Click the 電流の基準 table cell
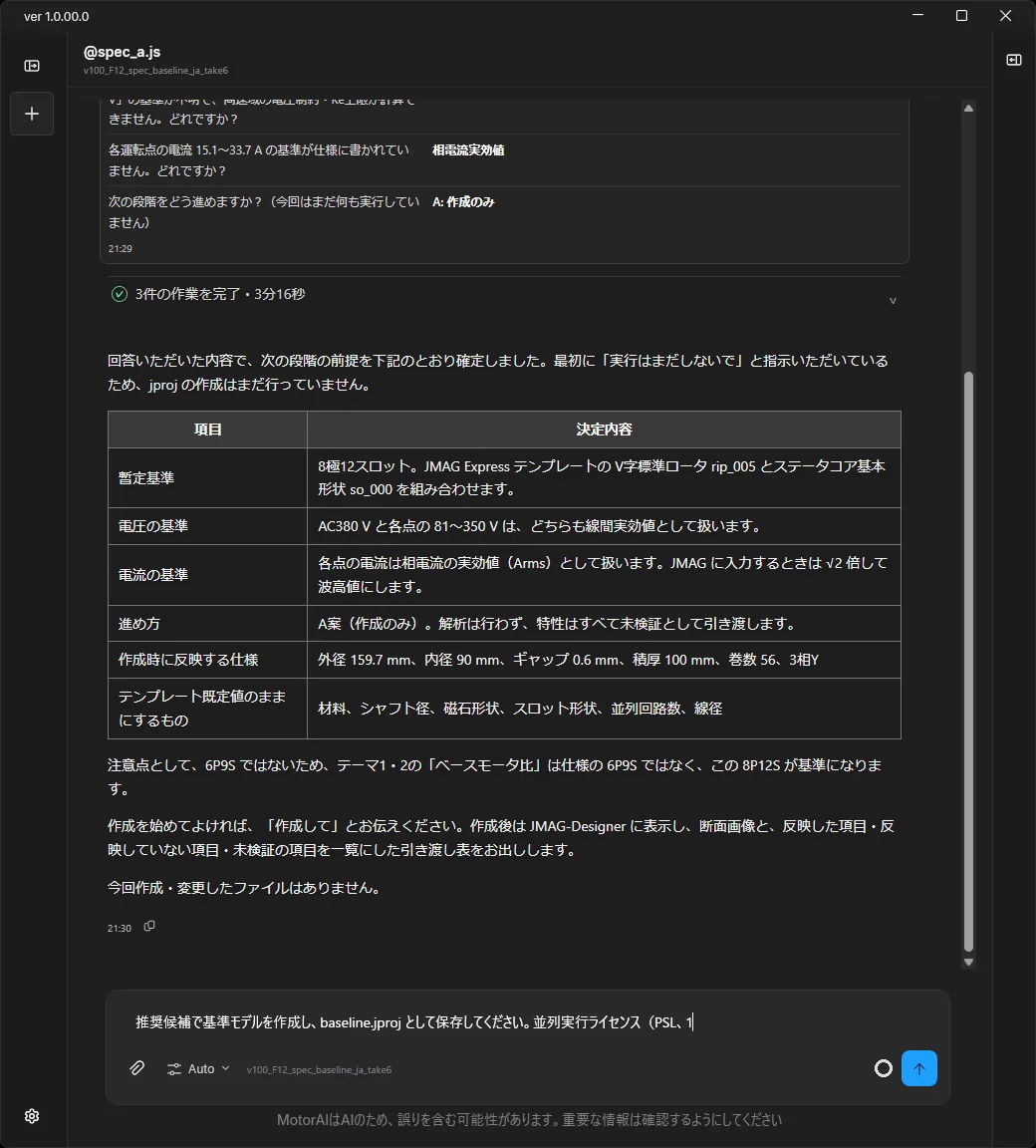Viewport: 1036px width, 1148px height. pos(208,575)
